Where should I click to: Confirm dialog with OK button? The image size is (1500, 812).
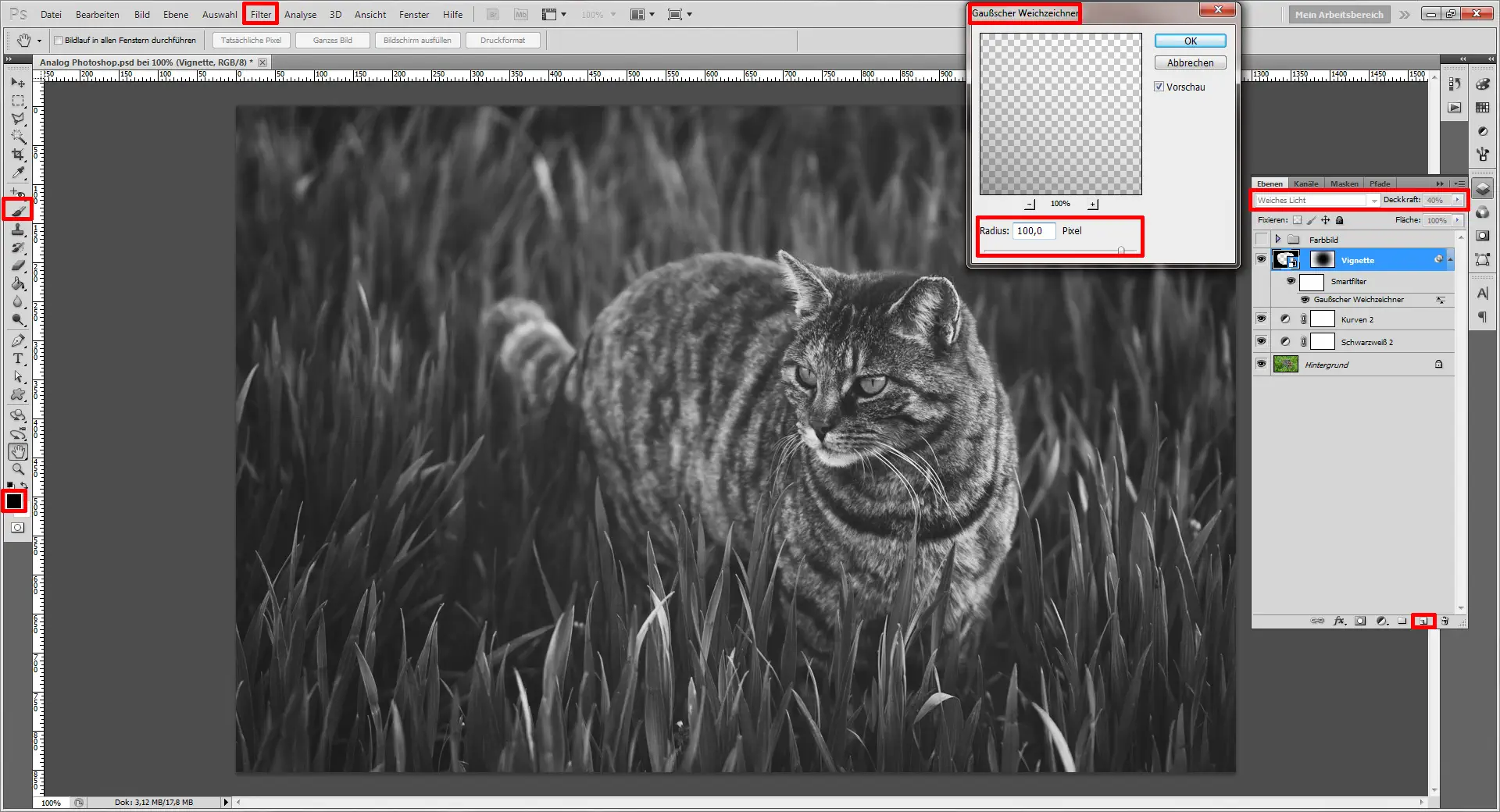pos(1189,41)
